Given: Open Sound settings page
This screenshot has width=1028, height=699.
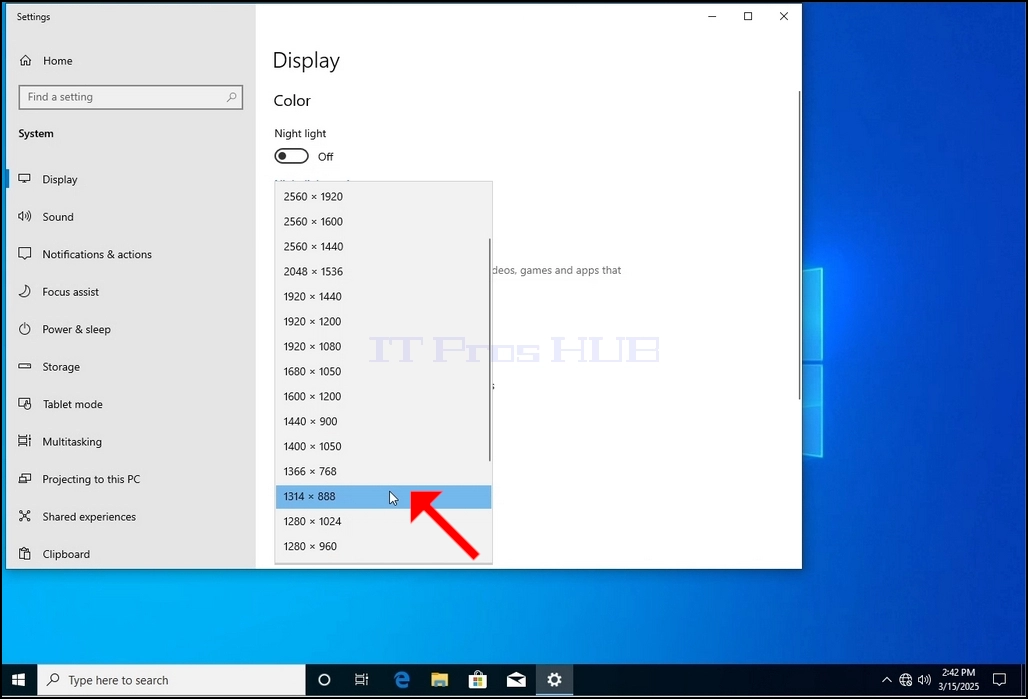Looking at the screenshot, I should pos(130,216).
